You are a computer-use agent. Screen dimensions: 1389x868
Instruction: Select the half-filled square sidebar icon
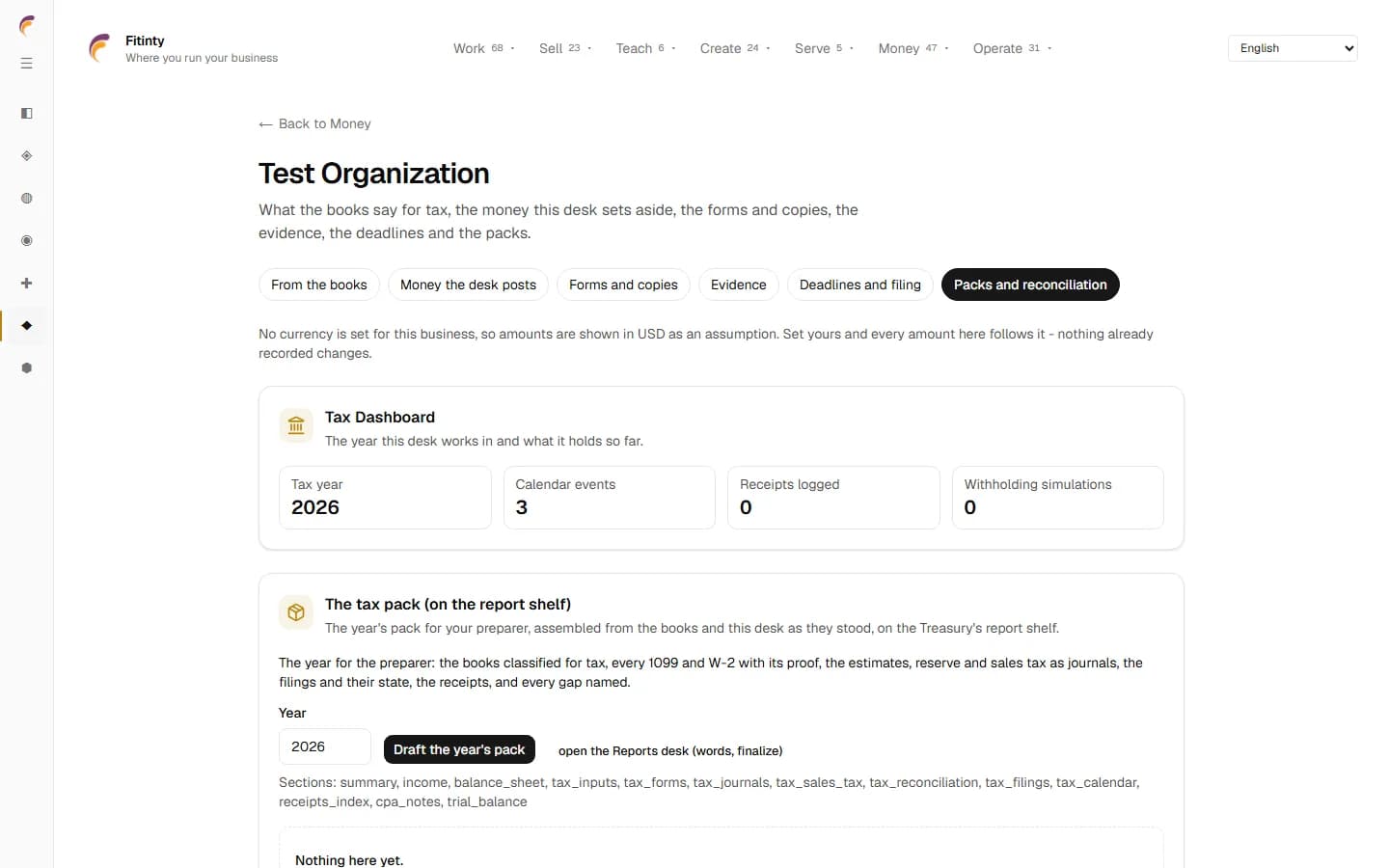27,114
